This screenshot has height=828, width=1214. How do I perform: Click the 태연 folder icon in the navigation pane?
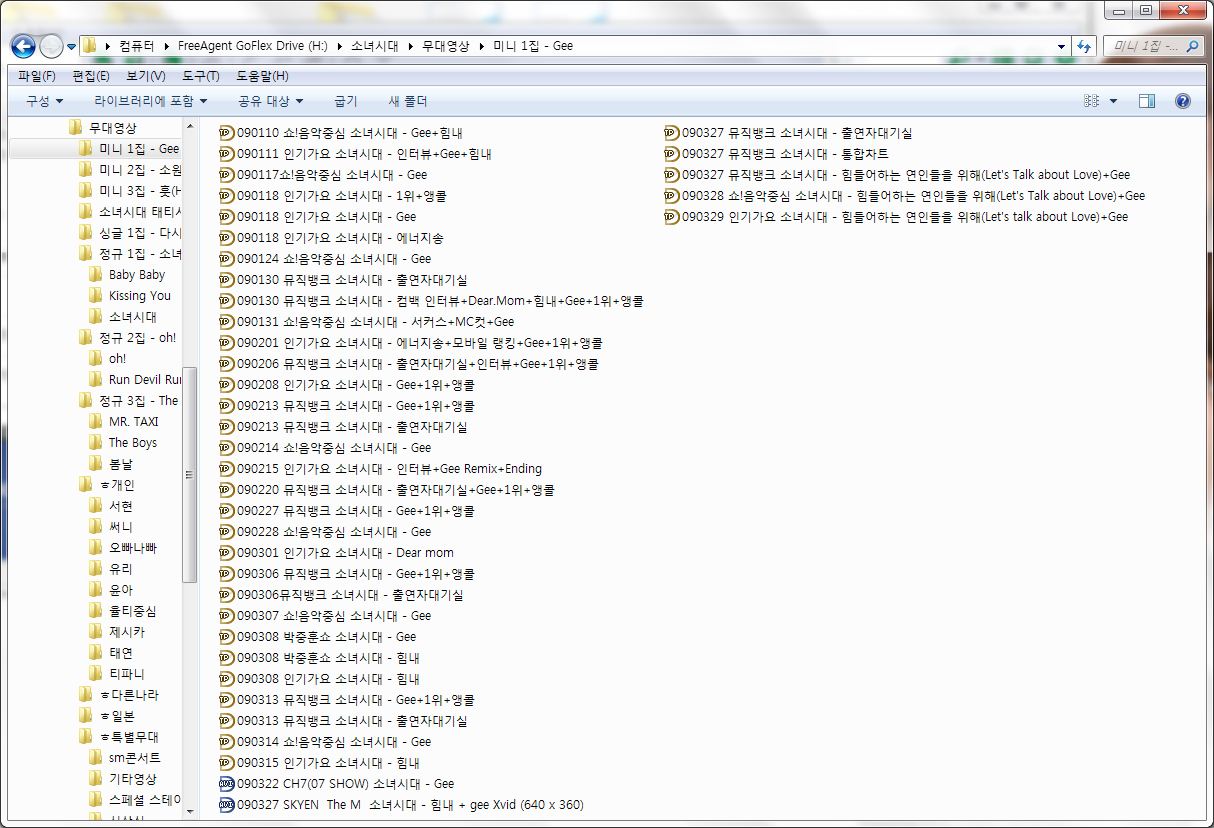pyautogui.click(x=94, y=652)
